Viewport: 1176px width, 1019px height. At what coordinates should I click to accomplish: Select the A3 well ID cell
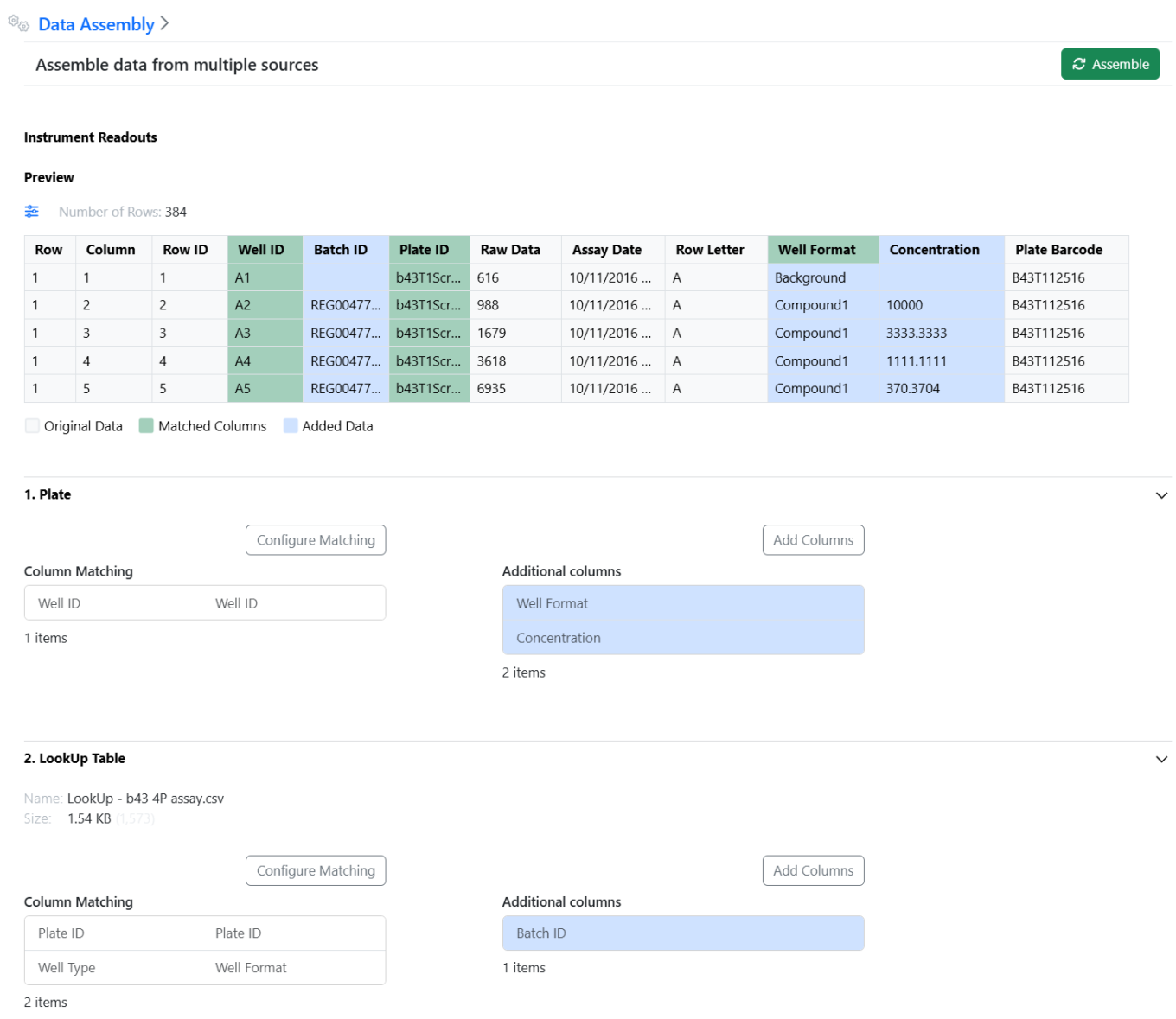click(265, 333)
